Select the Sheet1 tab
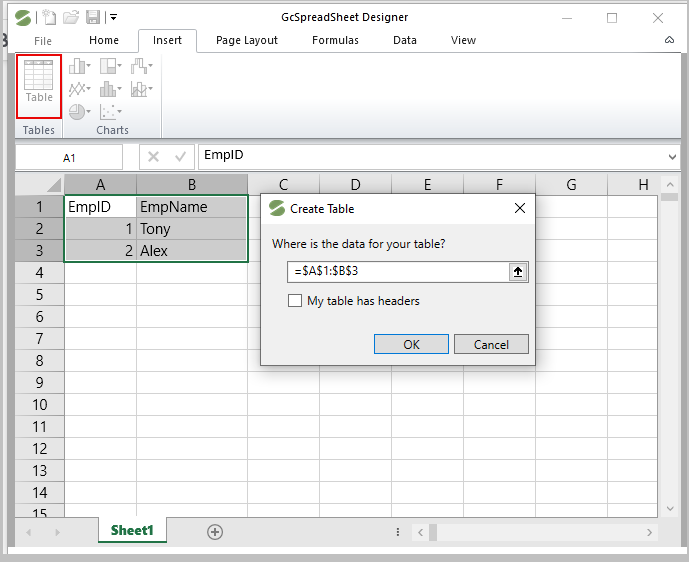The width and height of the screenshot is (689, 562). (132, 530)
